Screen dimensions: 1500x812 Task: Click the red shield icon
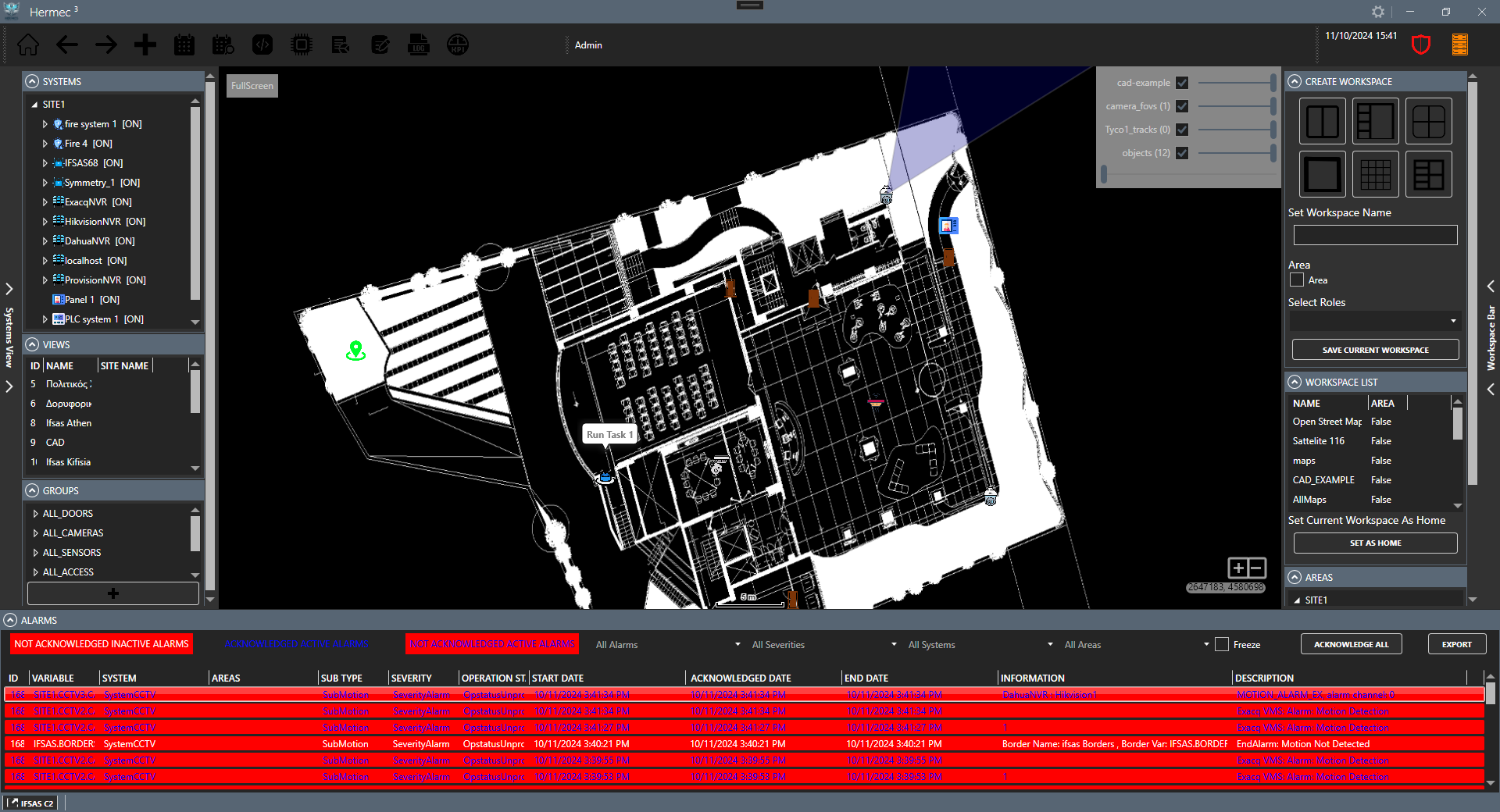[1420, 45]
